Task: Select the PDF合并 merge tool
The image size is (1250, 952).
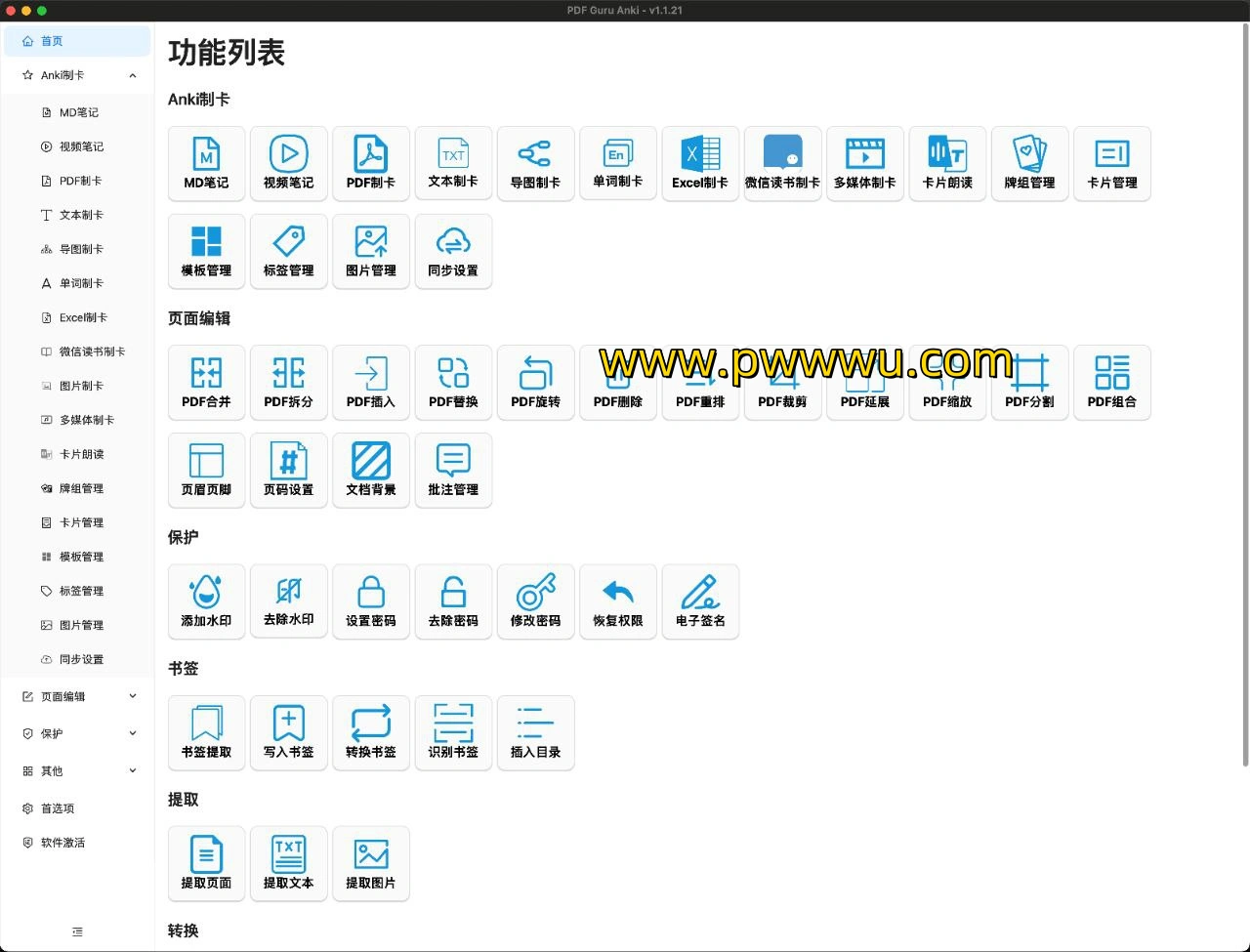Action: point(206,382)
